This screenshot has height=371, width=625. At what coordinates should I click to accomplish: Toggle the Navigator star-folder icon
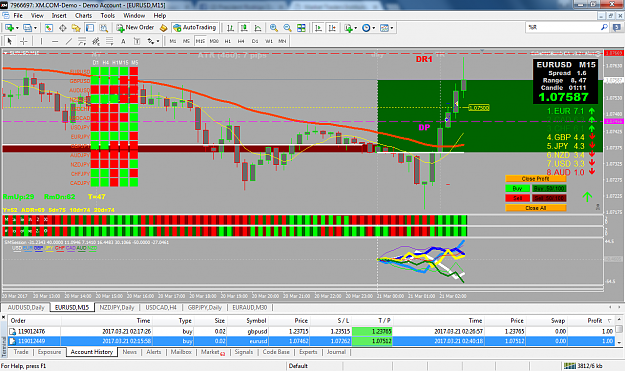pyautogui.click(x=76, y=27)
